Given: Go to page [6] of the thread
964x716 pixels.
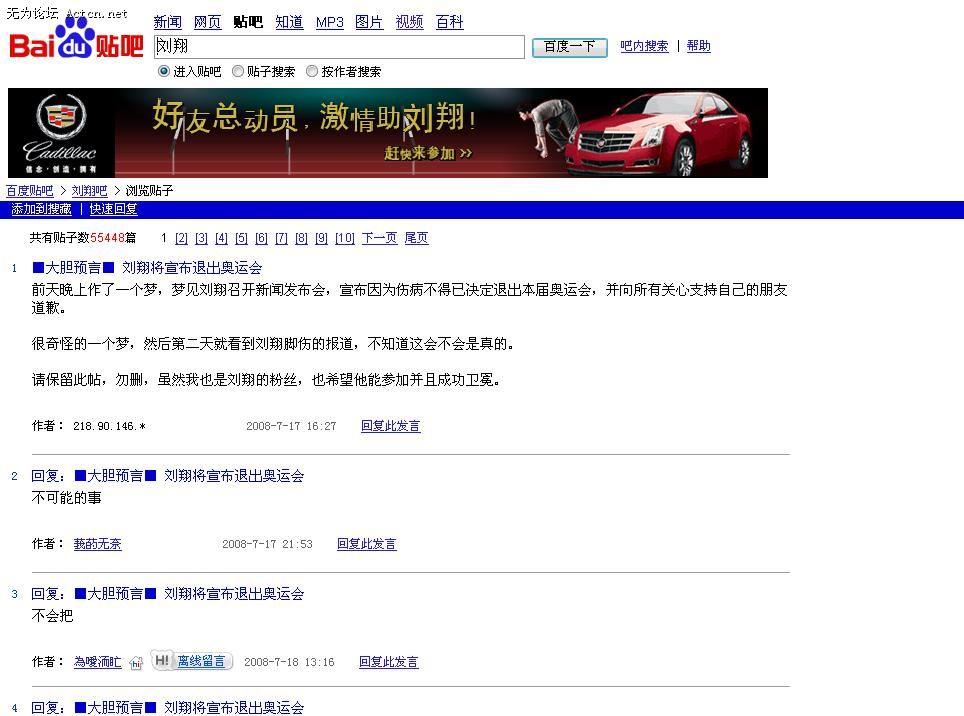Looking at the screenshot, I should point(261,238).
